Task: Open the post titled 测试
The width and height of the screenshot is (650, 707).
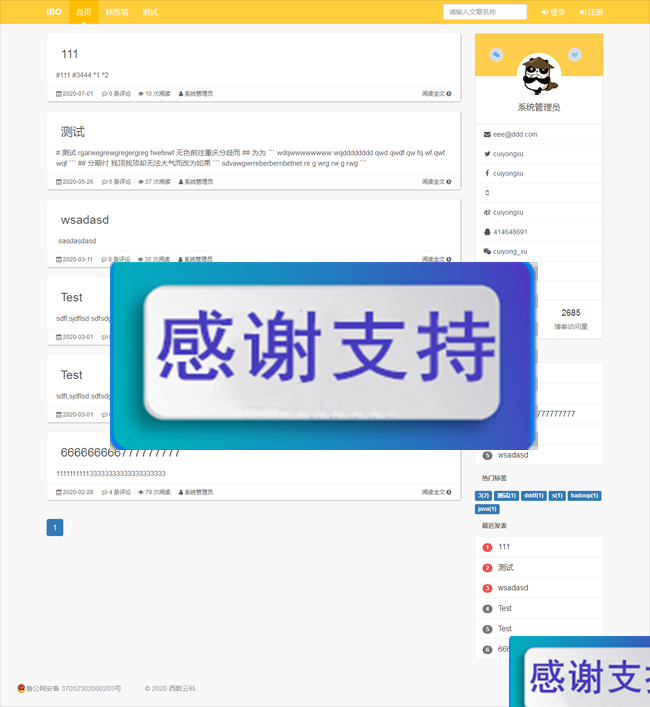Action: tap(73, 132)
